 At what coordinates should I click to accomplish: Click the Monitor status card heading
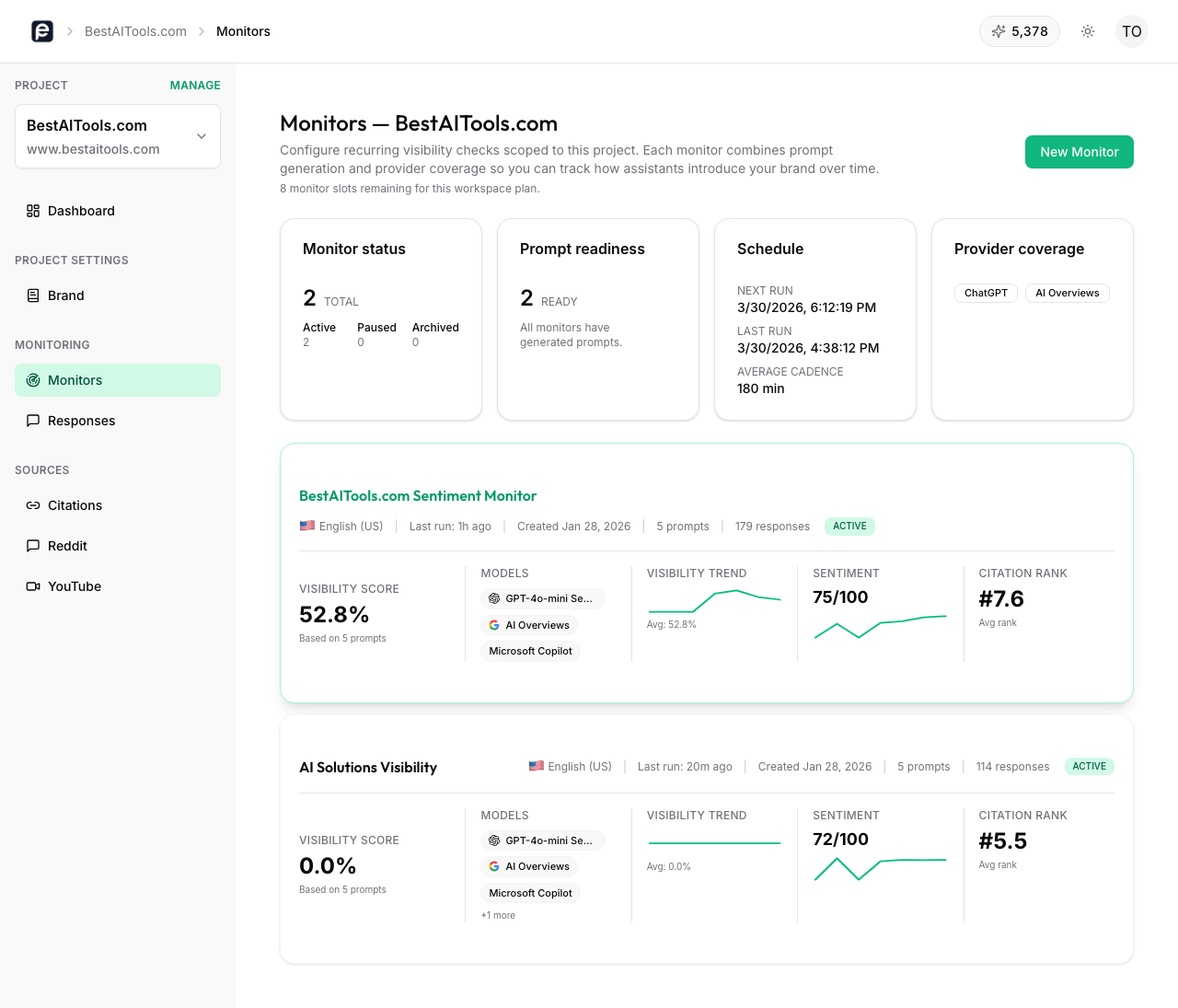354,249
